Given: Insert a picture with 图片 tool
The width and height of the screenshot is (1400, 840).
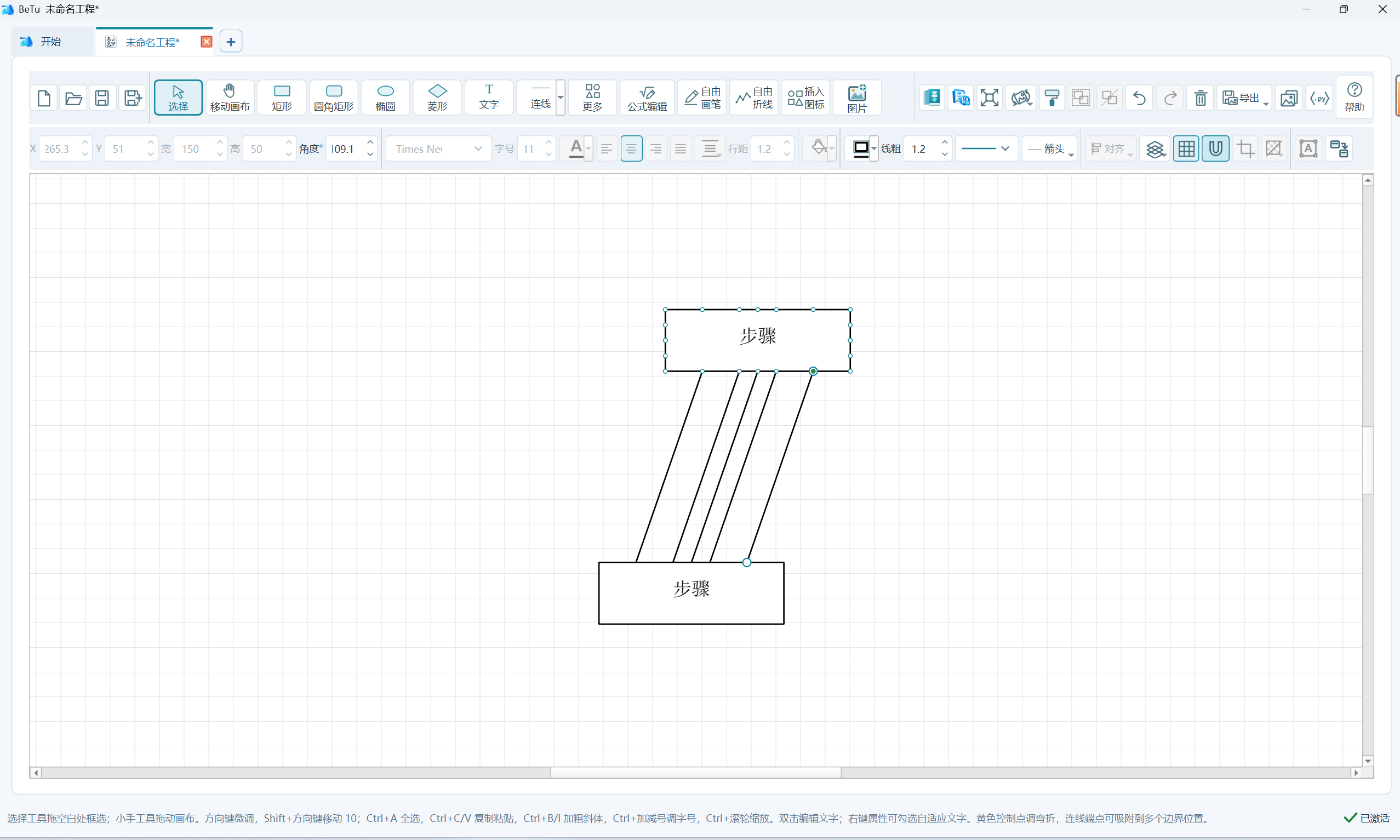Looking at the screenshot, I should pyautogui.click(x=858, y=98).
